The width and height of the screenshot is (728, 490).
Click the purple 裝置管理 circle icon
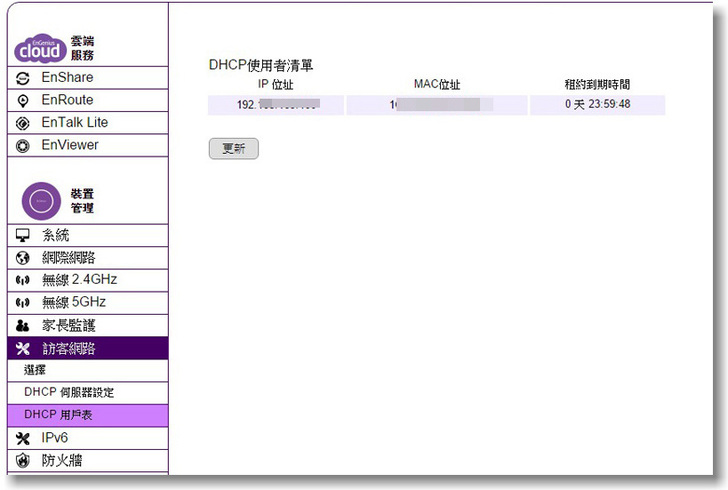[42, 201]
